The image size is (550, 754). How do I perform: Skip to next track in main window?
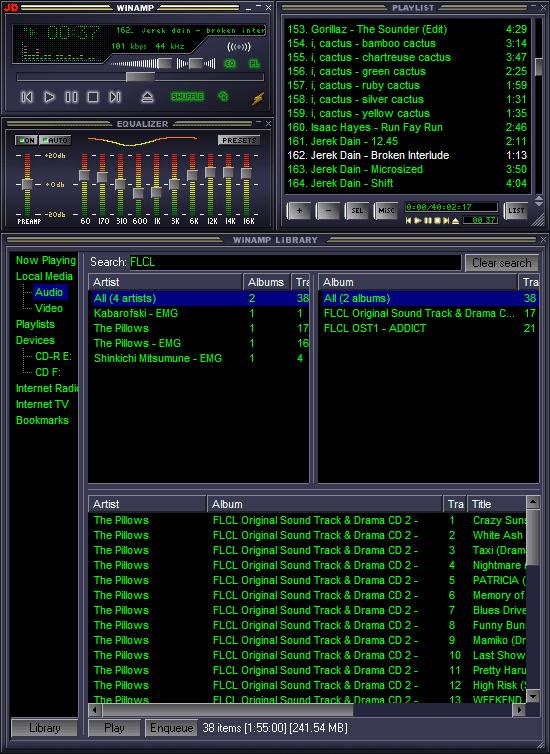(x=114, y=97)
